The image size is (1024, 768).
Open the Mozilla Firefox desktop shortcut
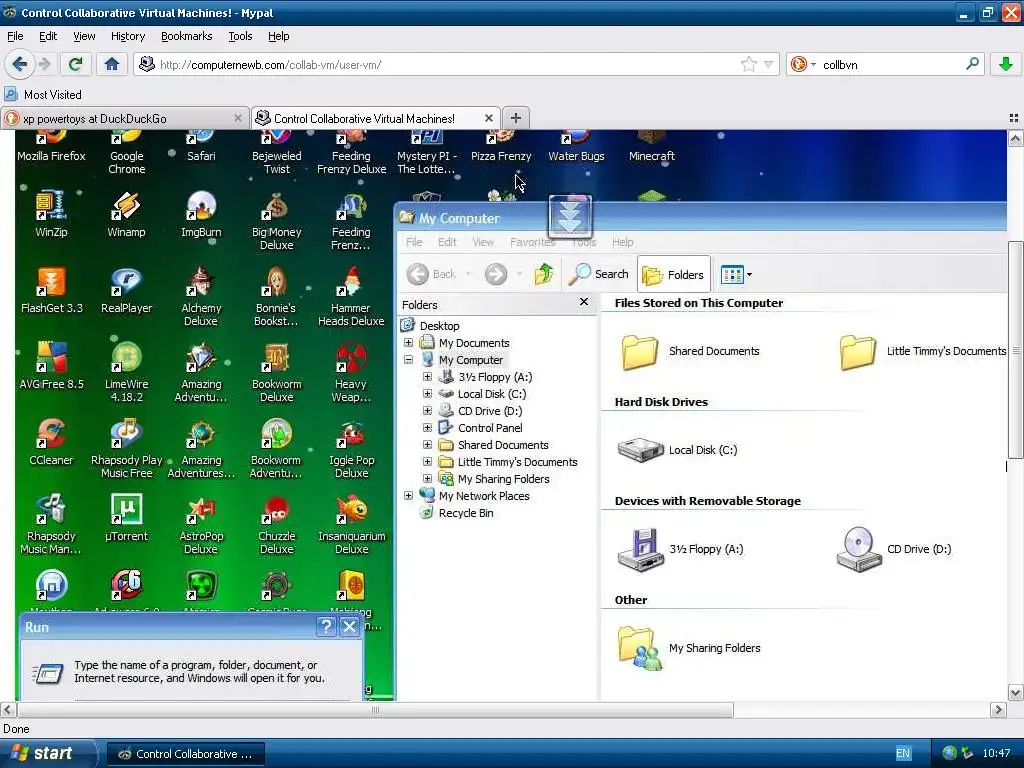tap(51, 148)
